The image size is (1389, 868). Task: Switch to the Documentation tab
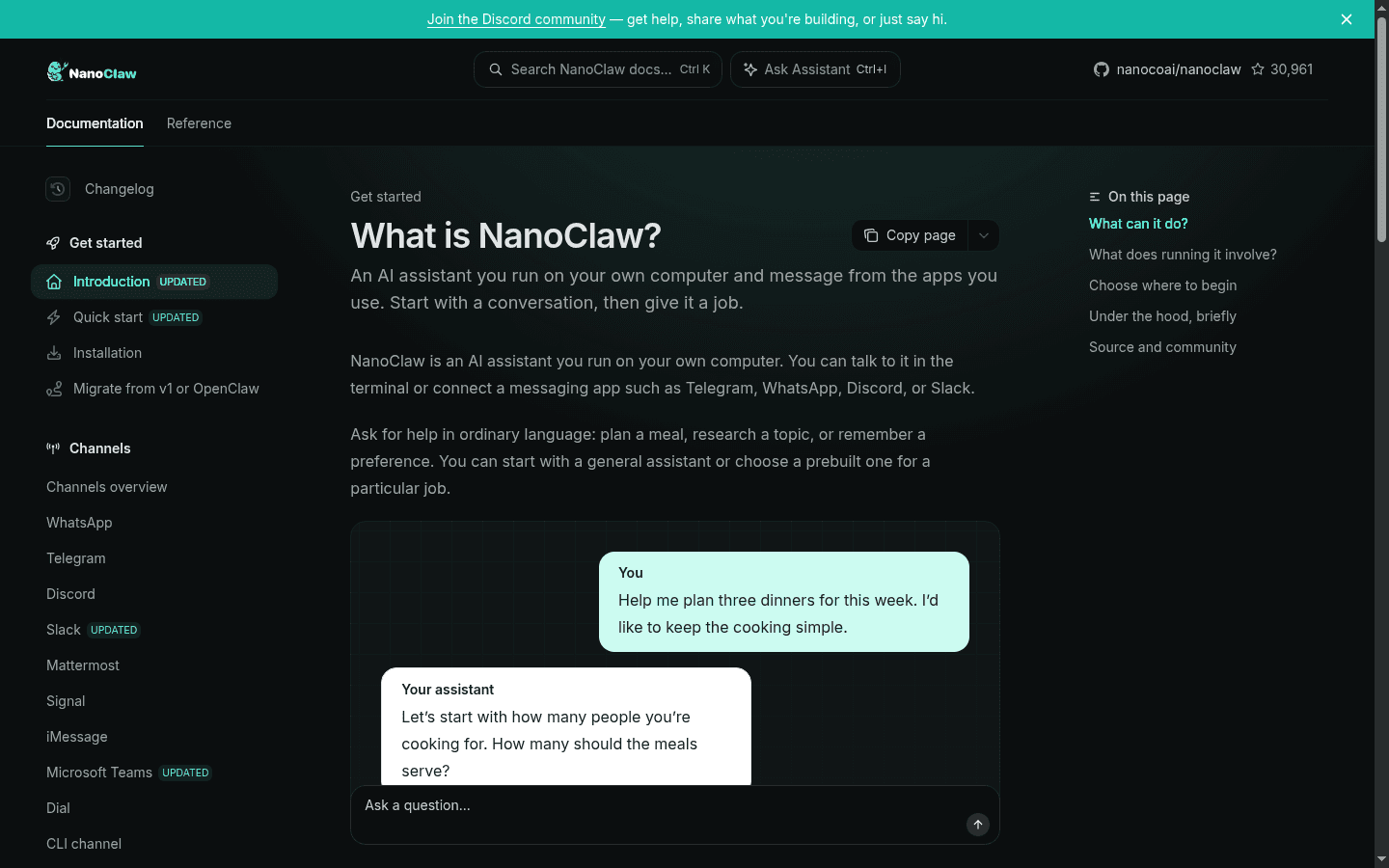(x=95, y=123)
